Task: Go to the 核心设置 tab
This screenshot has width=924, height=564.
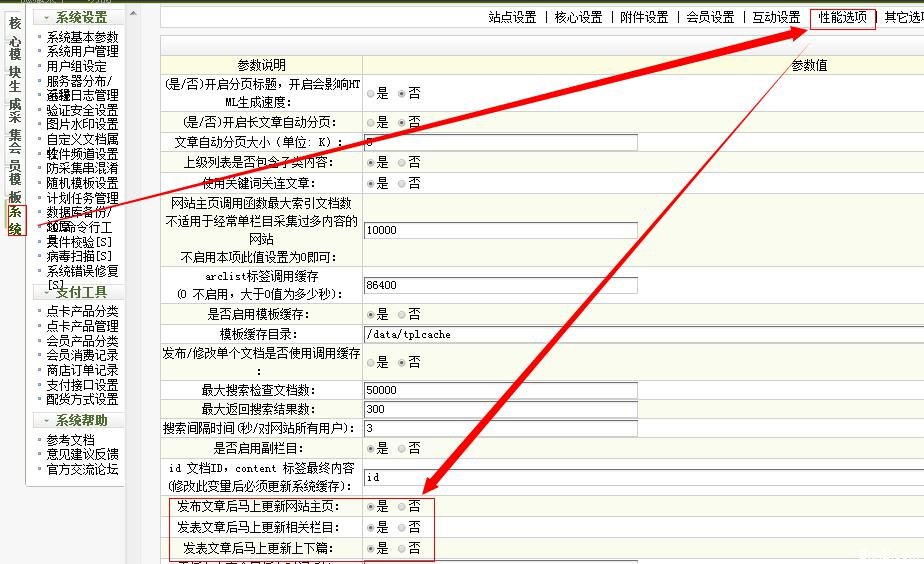Action: (x=578, y=17)
